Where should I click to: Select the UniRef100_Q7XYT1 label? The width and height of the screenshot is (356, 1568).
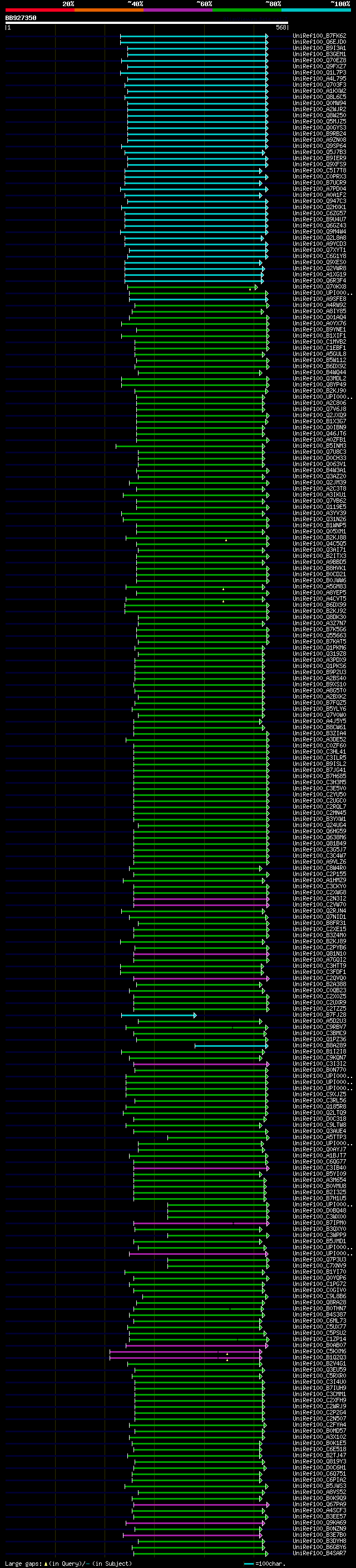point(319,250)
